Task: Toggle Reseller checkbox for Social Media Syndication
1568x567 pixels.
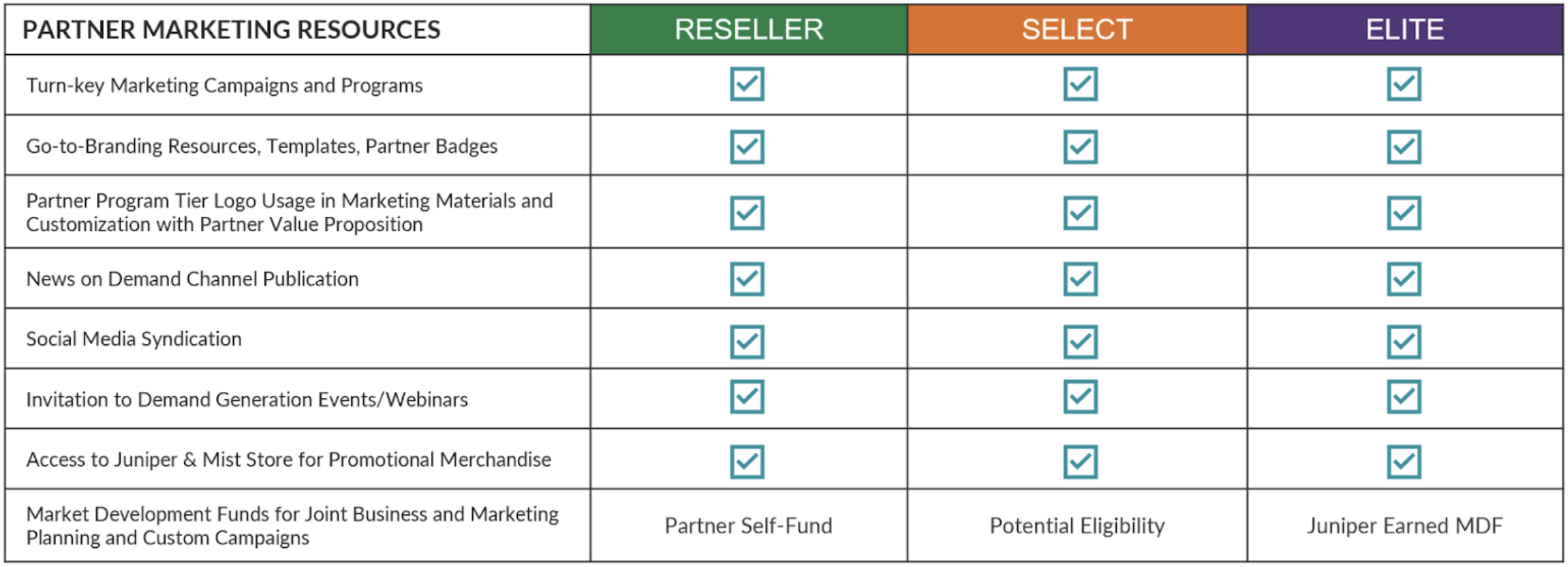Action: pyautogui.click(x=747, y=342)
